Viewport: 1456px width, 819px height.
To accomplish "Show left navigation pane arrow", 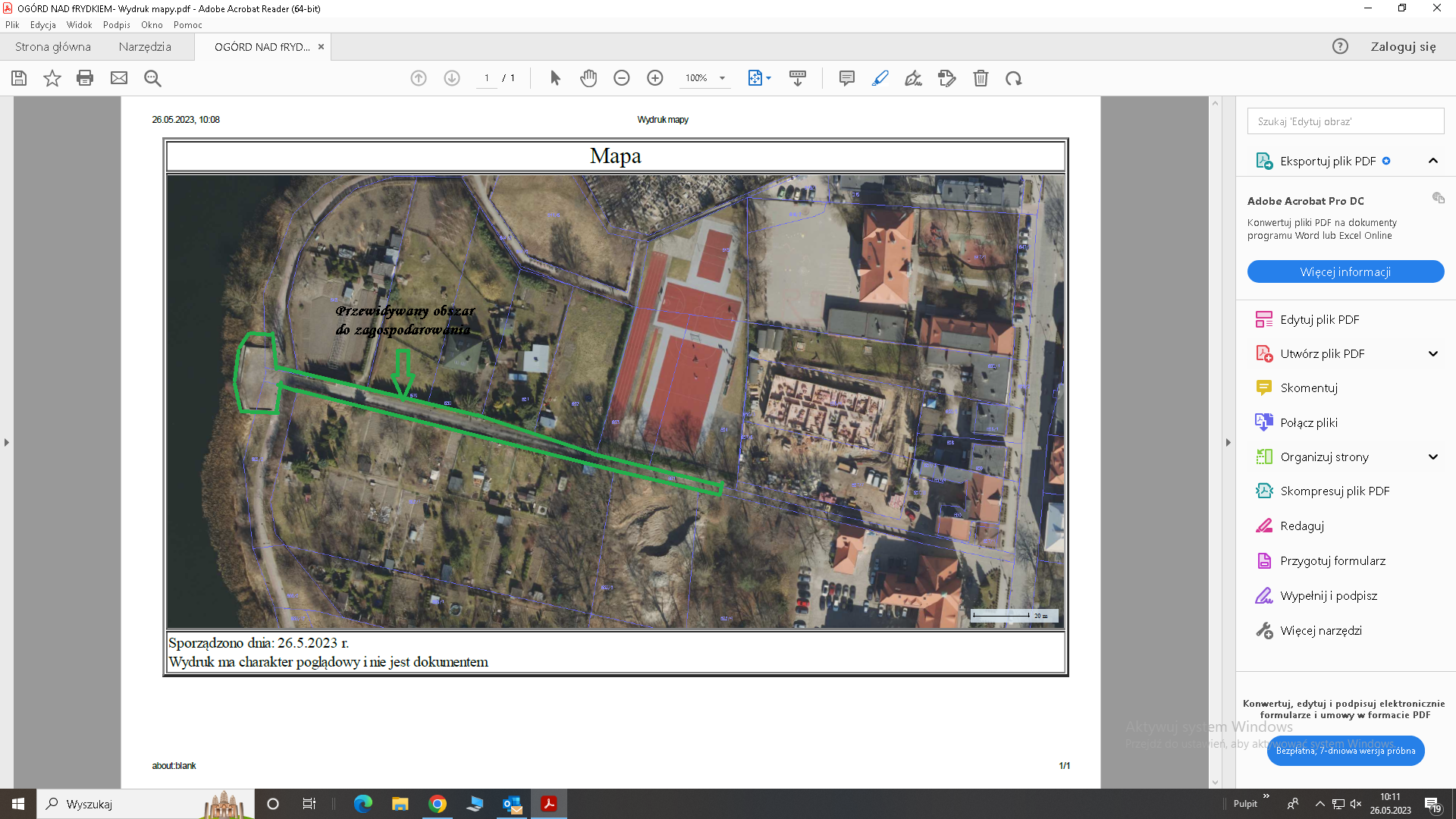I will click(7, 442).
